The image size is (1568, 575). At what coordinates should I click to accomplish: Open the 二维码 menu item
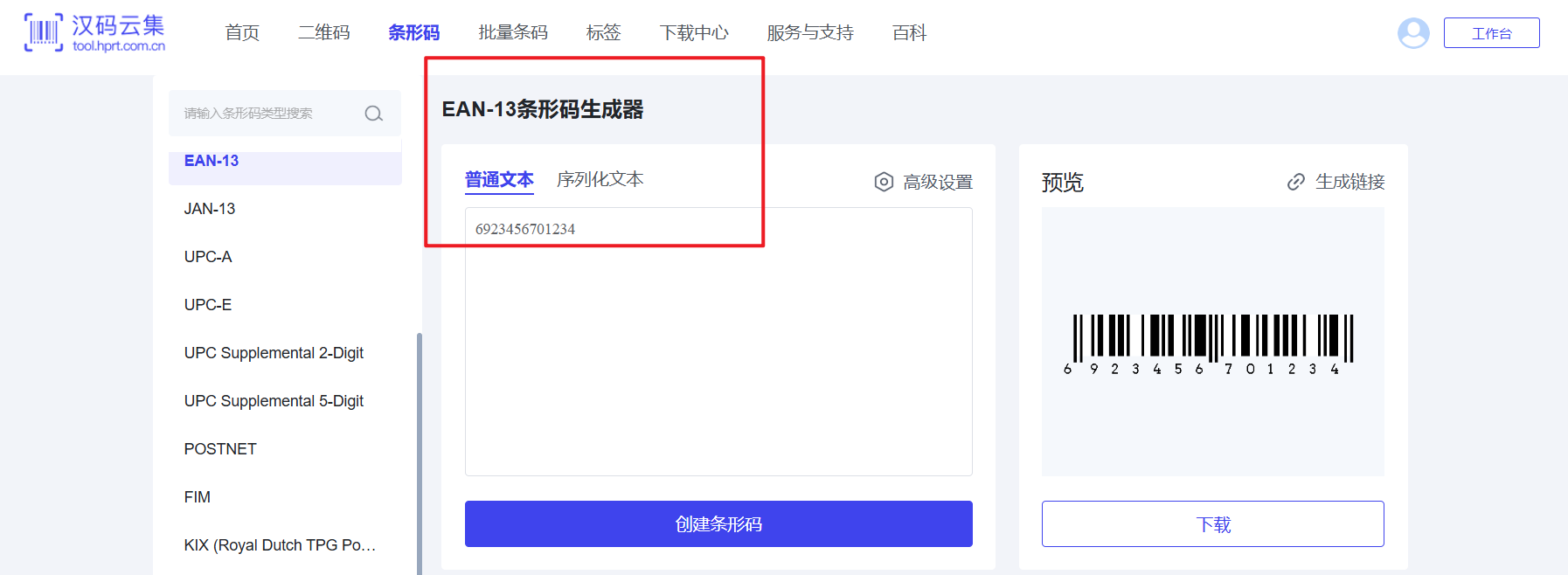click(x=324, y=32)
